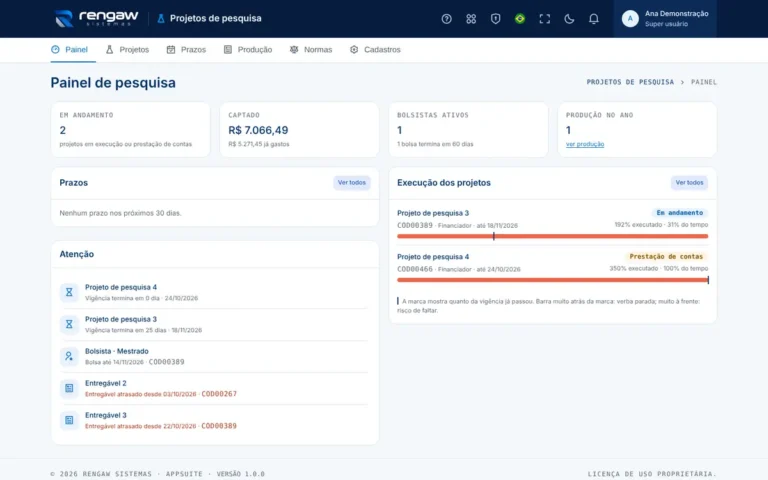Click 'PROJETOS DE PESQUISA' breadcrumb
Image resolution: width=768 pixels, height=480 pixels.
630,82
